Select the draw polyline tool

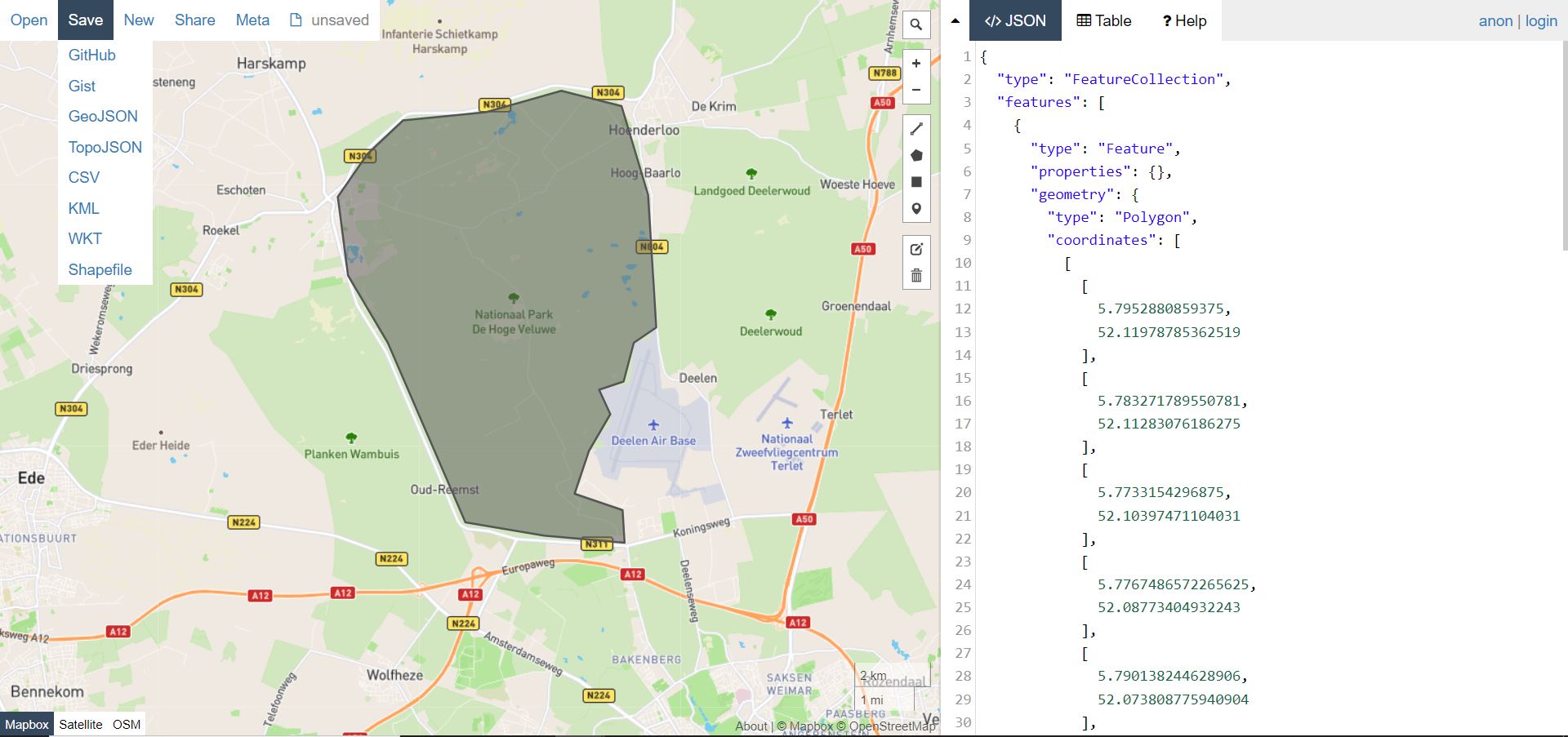coord(916,129)
